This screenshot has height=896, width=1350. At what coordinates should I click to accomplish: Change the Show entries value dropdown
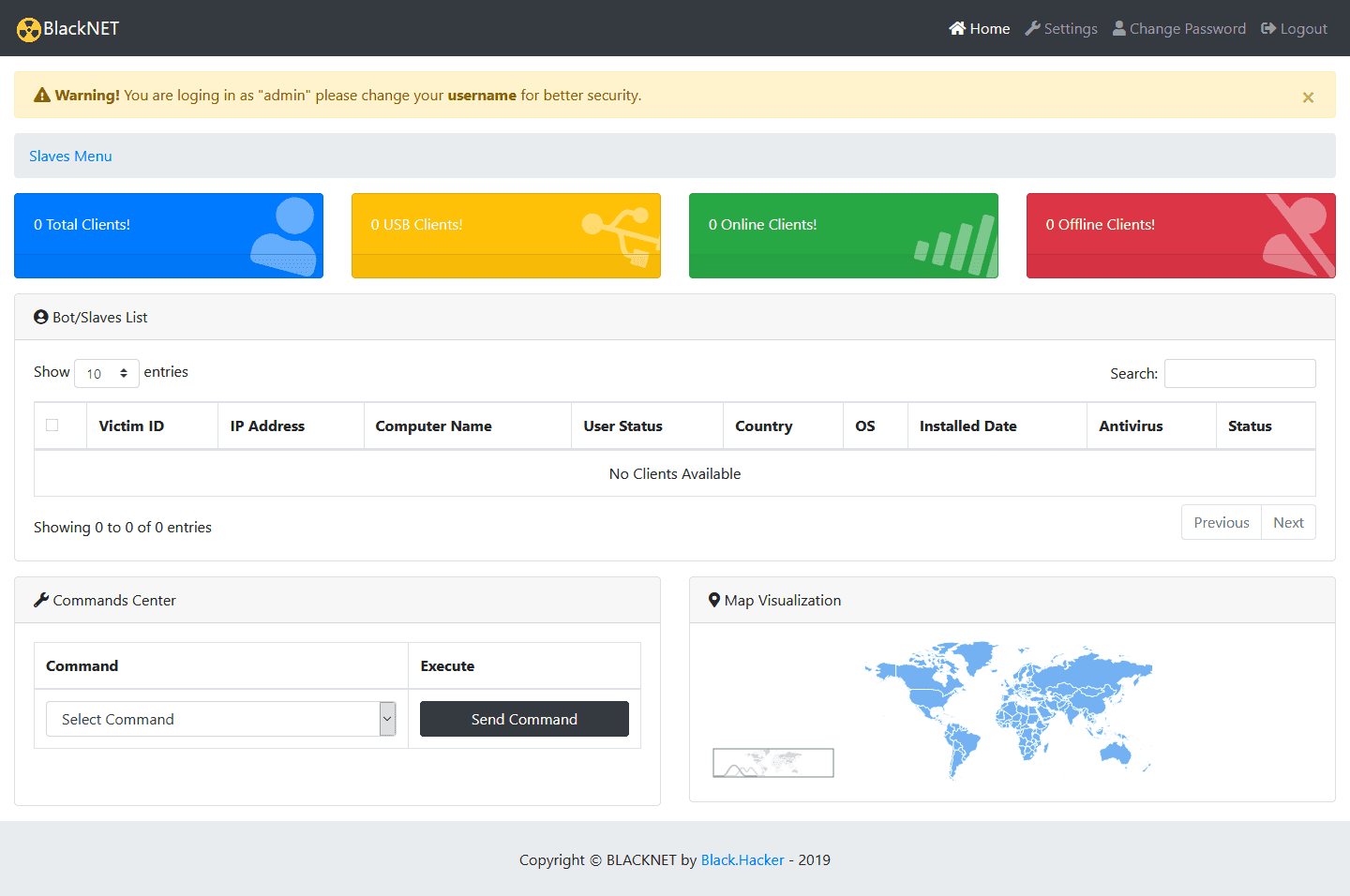point(106,373)
